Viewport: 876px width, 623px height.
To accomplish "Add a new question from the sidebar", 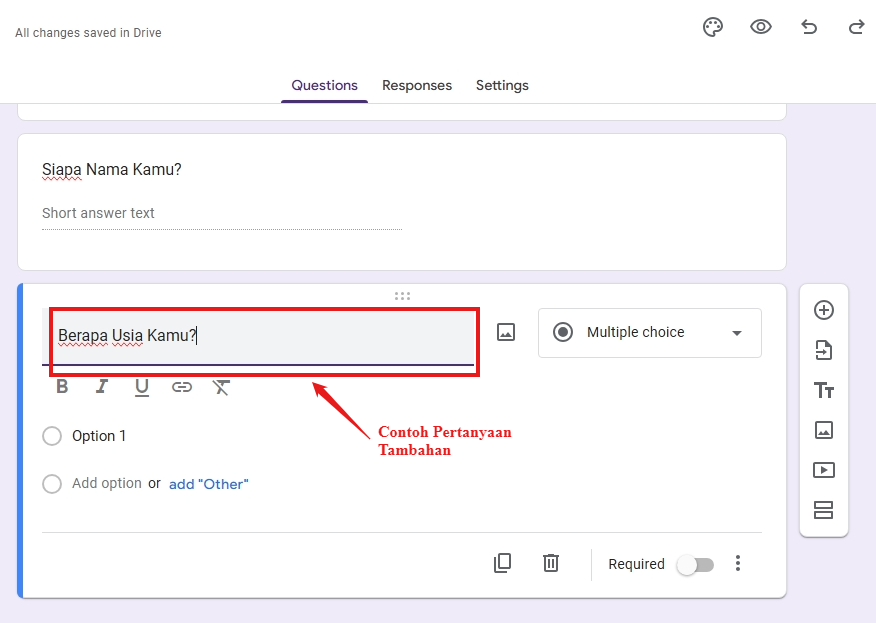I will [x=823, y=310].
